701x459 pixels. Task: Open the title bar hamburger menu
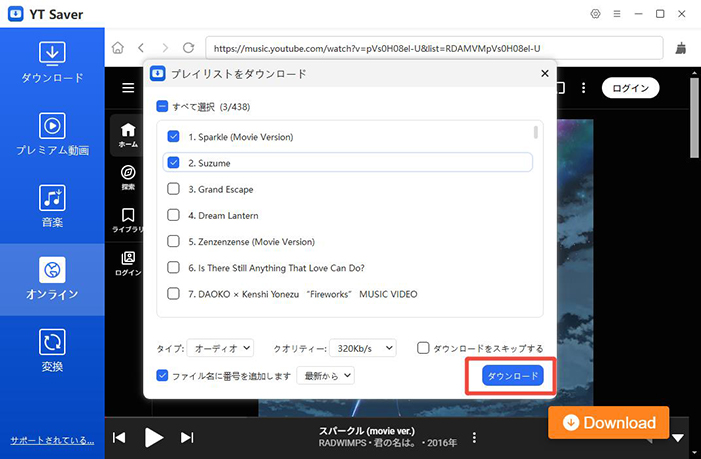point(617,14)
